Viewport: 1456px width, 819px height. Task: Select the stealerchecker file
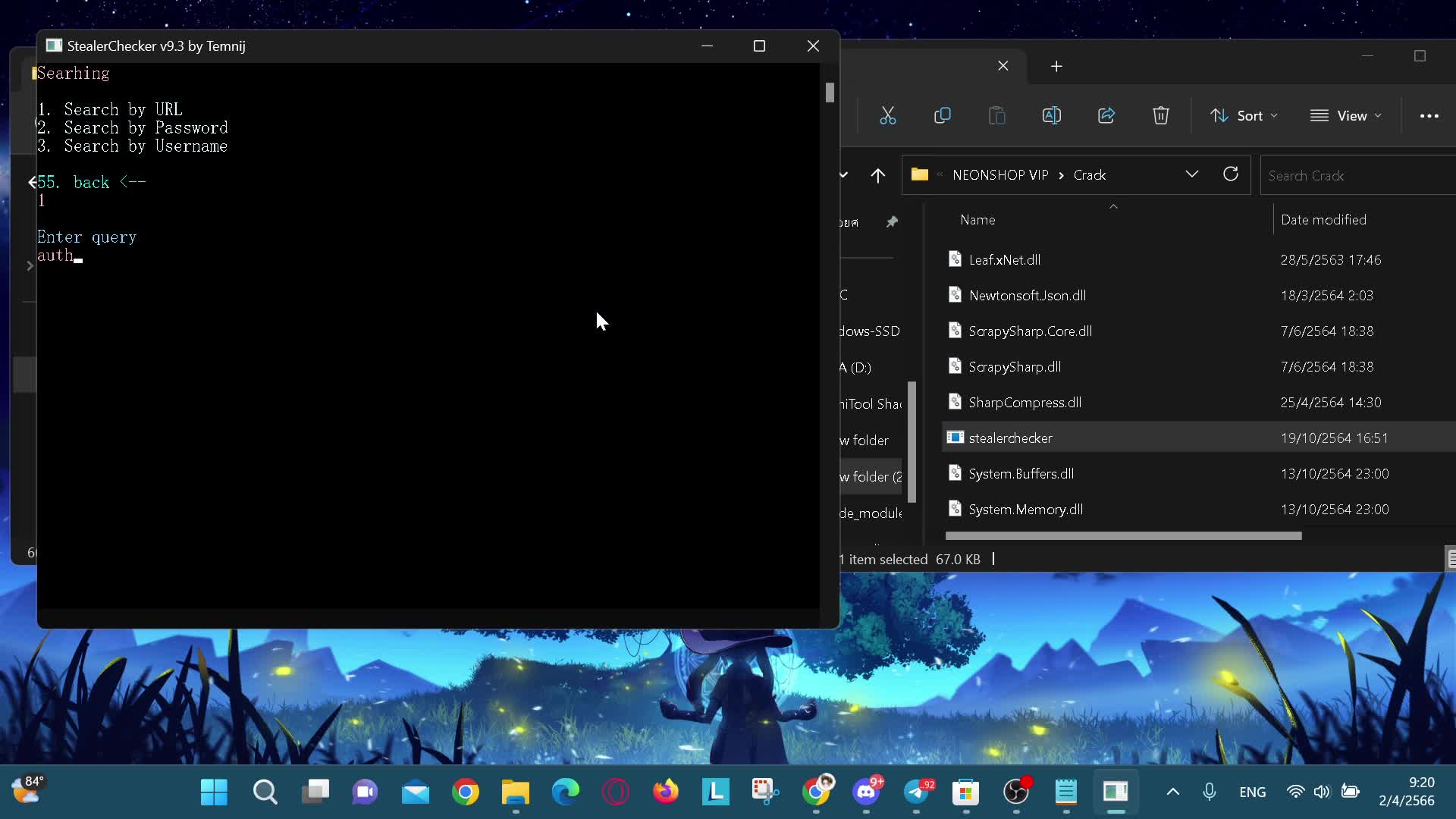[1010, 438]
